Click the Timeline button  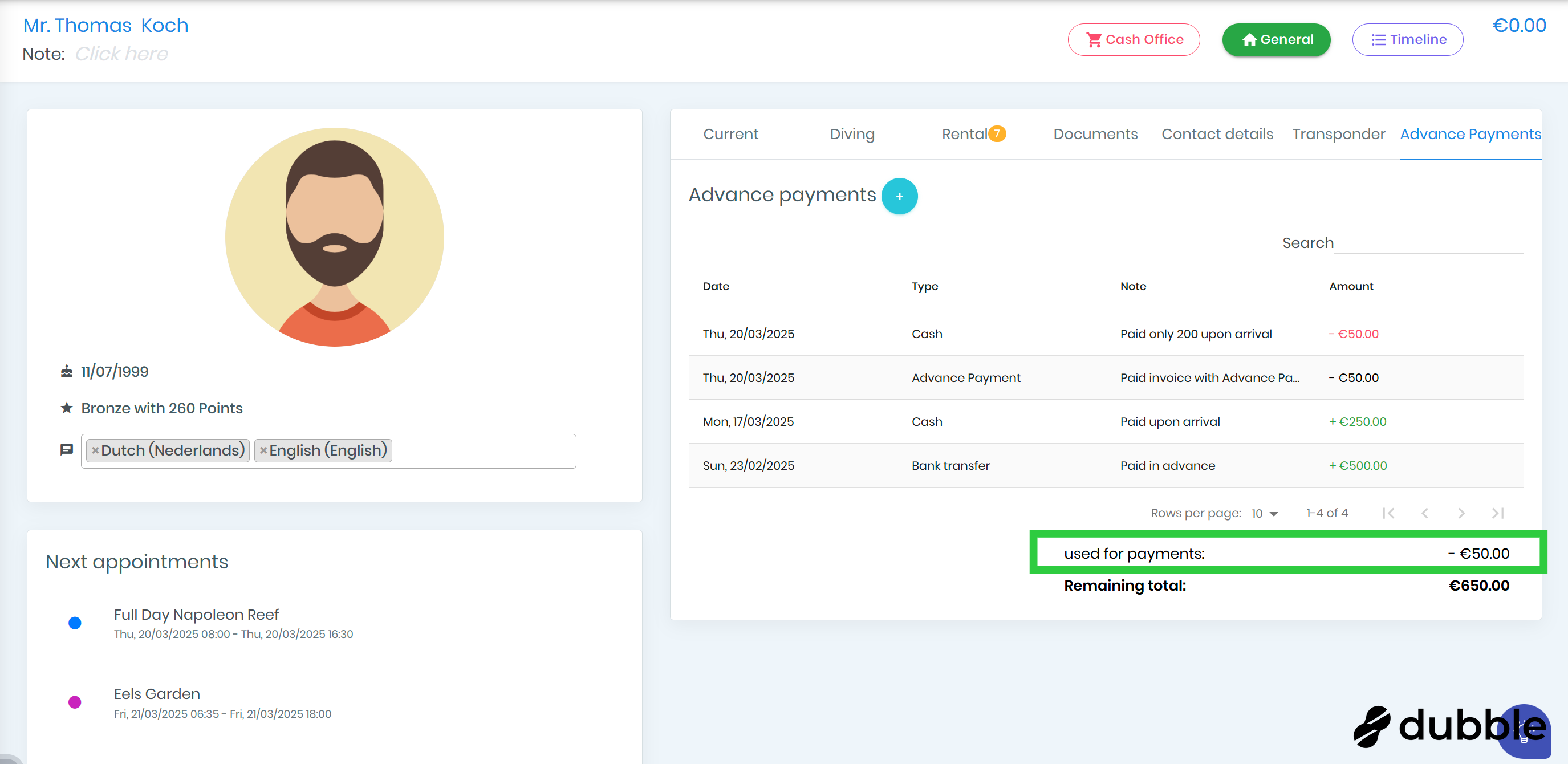[1407, 39]
